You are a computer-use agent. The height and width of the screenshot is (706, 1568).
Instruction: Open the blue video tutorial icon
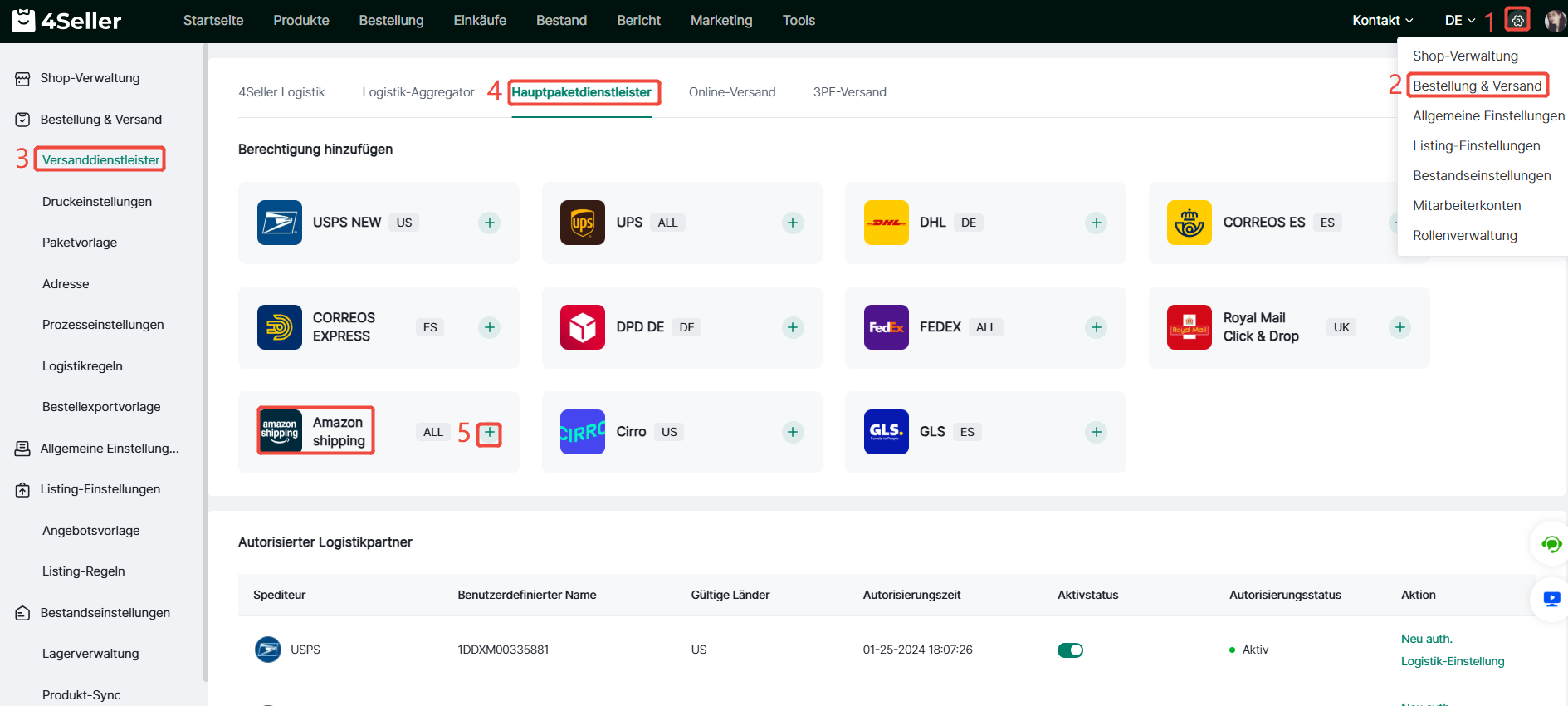(1551, 599)
